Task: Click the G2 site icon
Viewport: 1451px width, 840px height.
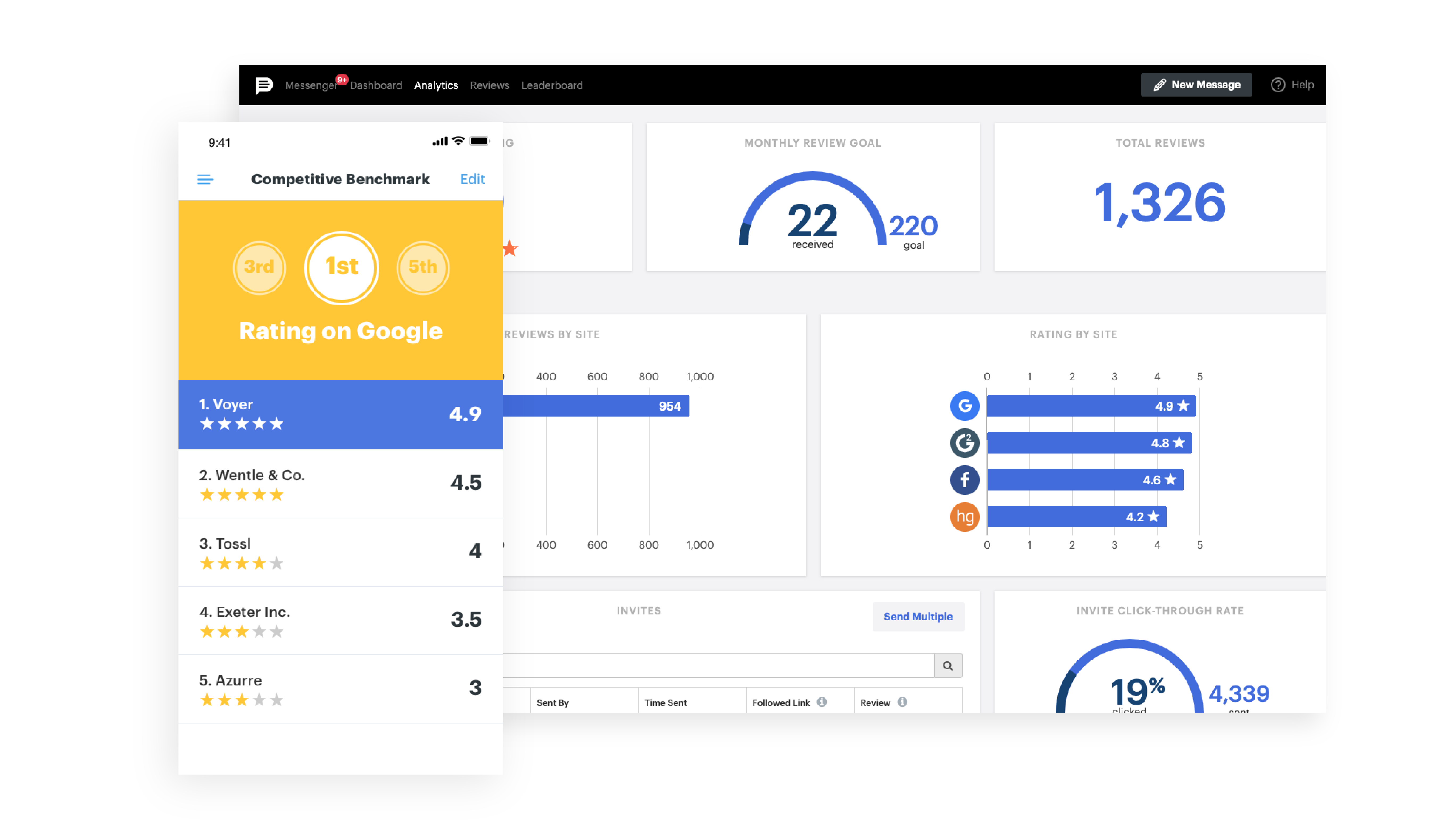Action: (x=964, y=443)
